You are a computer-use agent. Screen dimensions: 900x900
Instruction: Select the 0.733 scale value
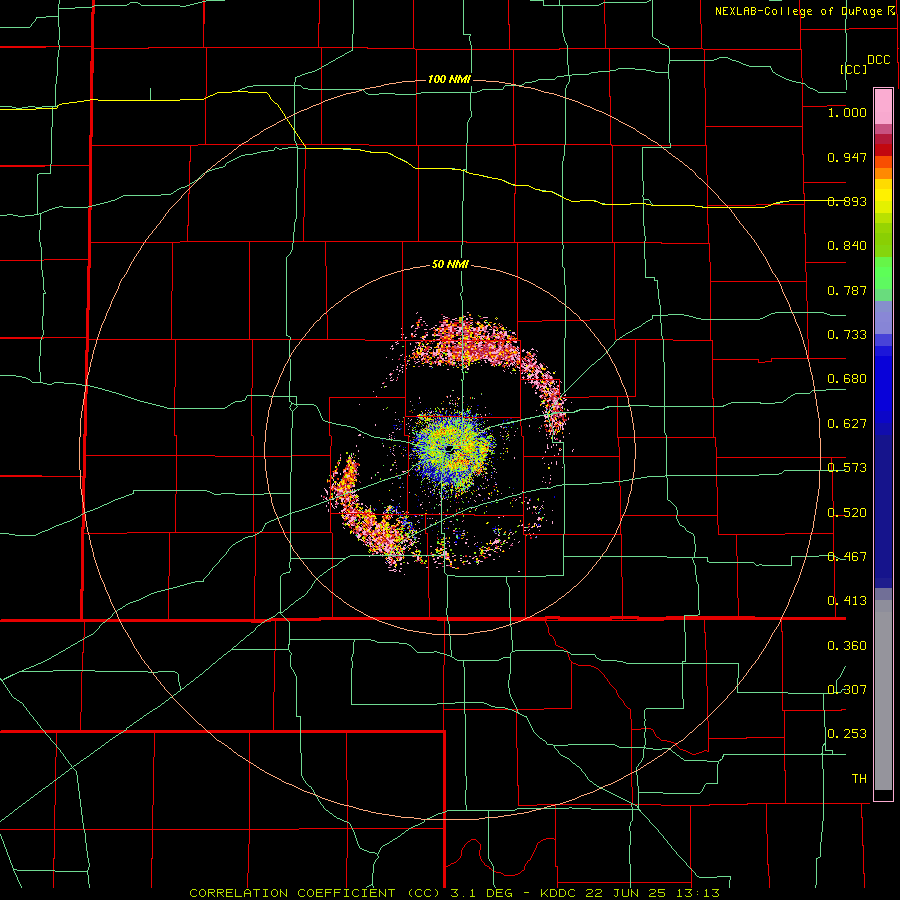click(x=847, y=335)
